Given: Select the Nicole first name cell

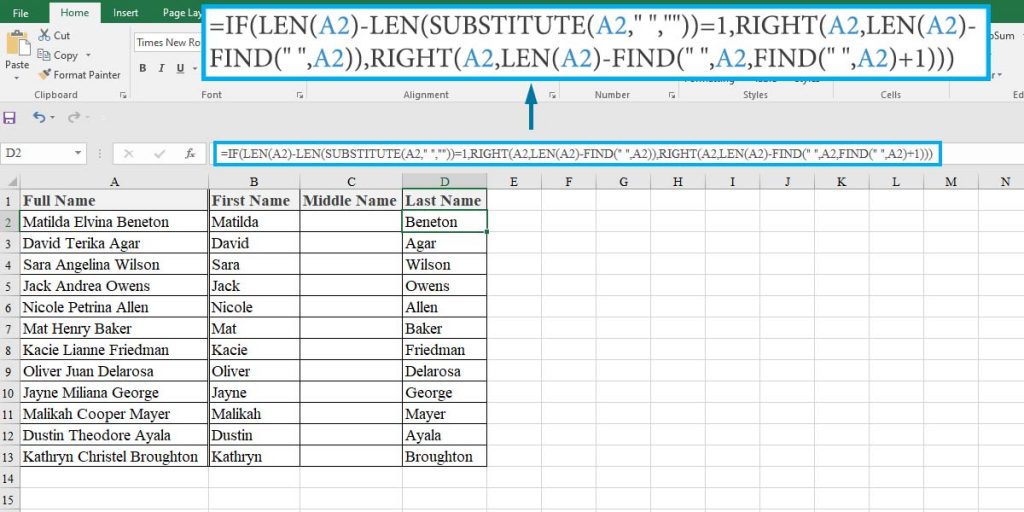Looking at the screenshot, I should pos(254,307).
